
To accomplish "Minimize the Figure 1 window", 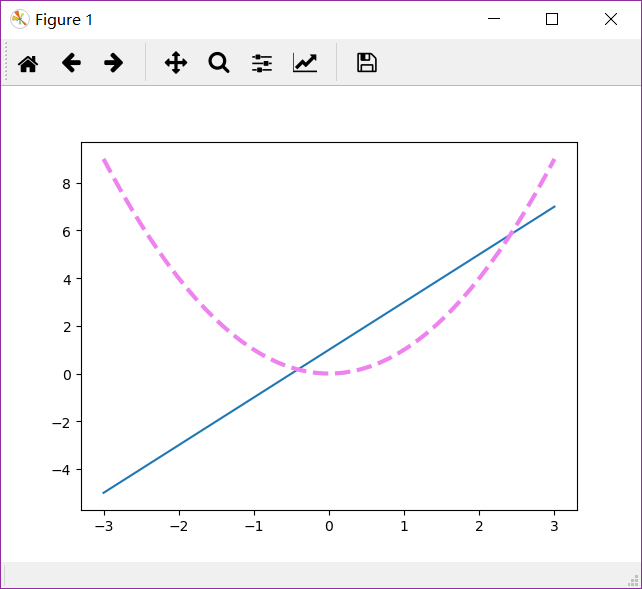I will [x=494, y=19].
